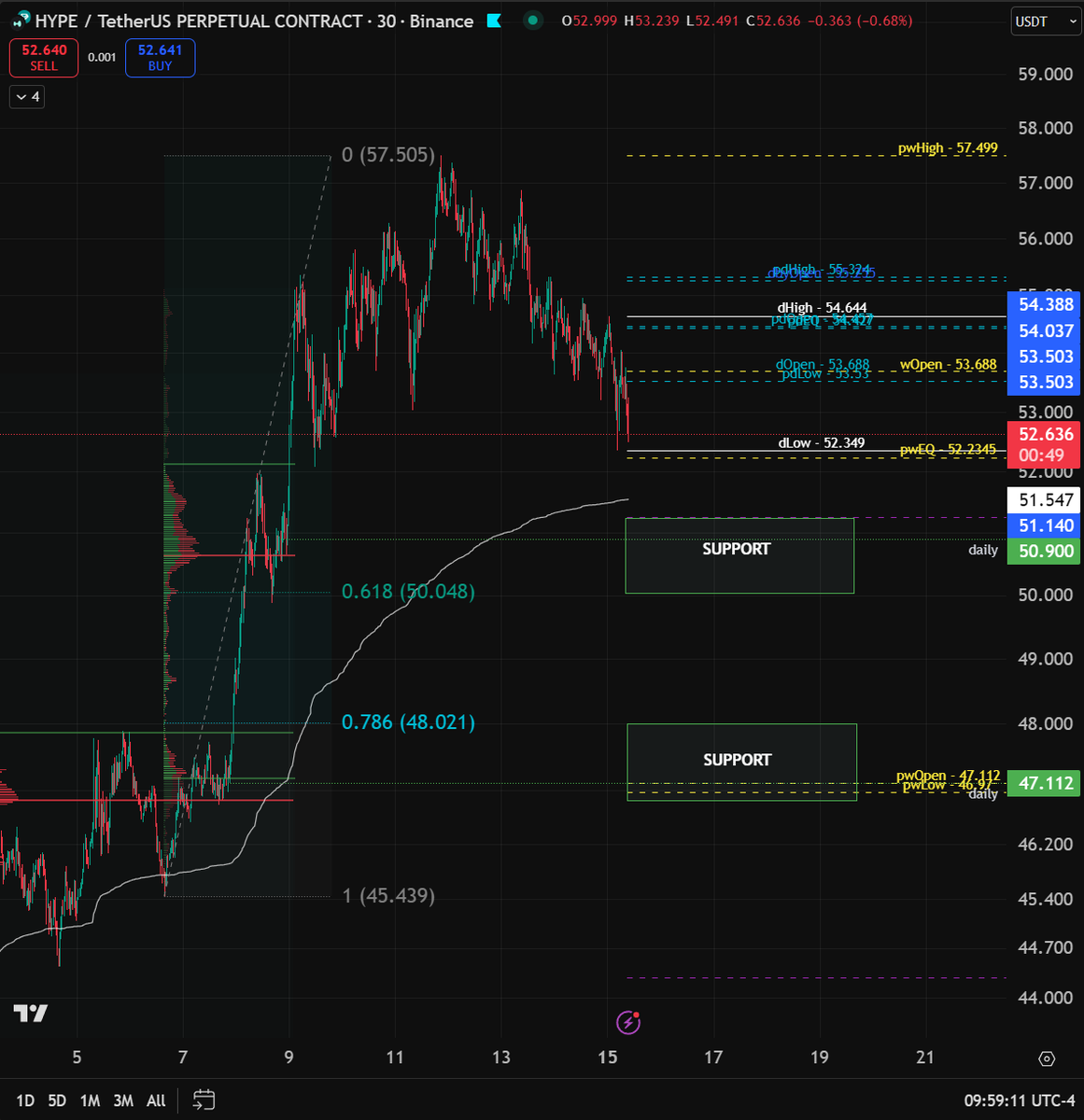Select the 1D time range
This screenshot has width=1084, height=1120.
[x=25, y=1100]
